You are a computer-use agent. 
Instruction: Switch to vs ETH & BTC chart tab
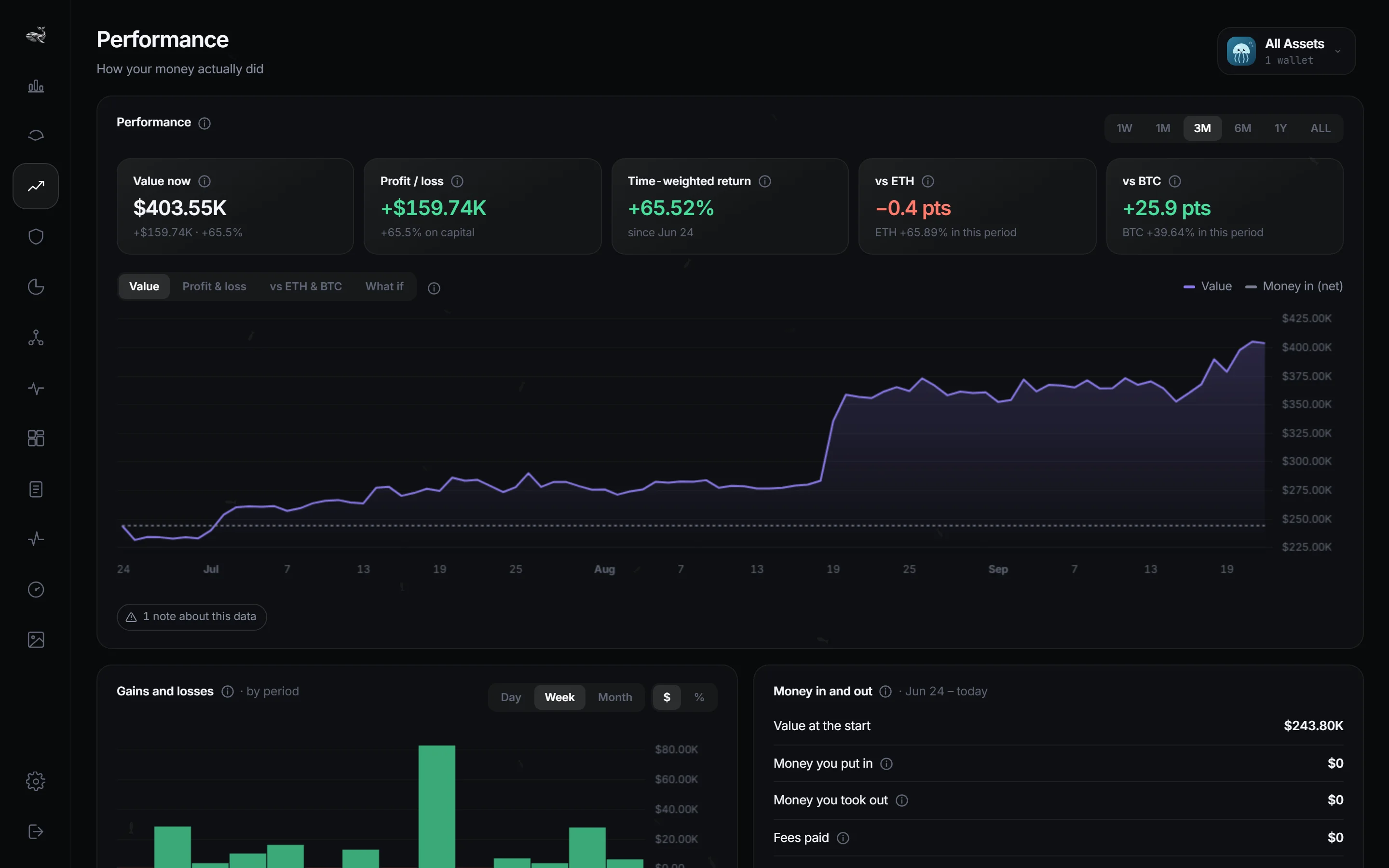305,286
